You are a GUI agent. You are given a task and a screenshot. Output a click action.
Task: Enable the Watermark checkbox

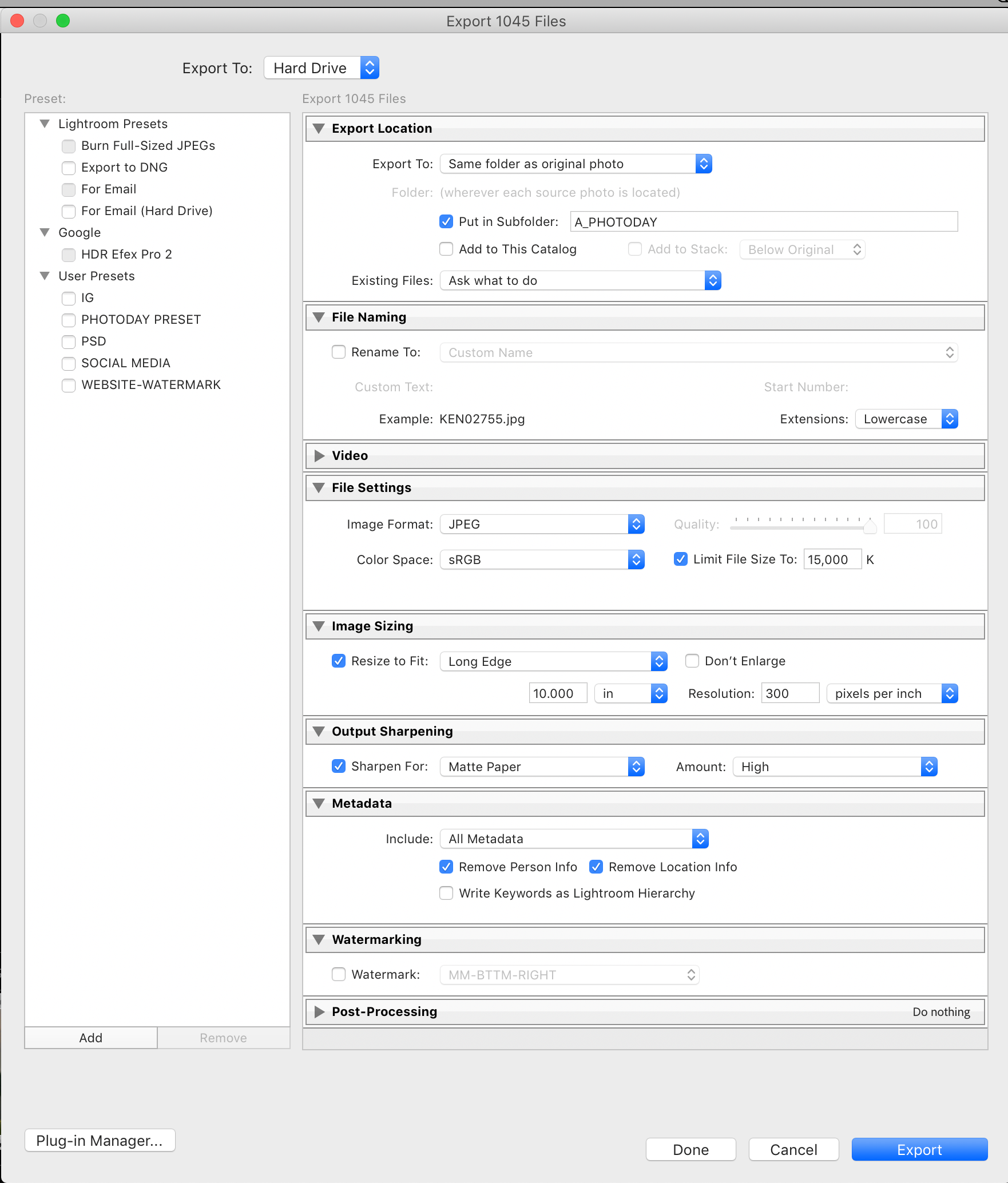339,974
